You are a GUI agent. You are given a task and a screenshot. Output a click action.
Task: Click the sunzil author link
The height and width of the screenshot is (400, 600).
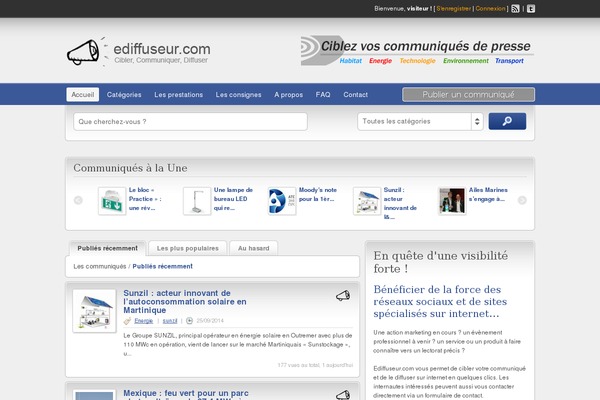pyautogui.click(x=170, y=321)
